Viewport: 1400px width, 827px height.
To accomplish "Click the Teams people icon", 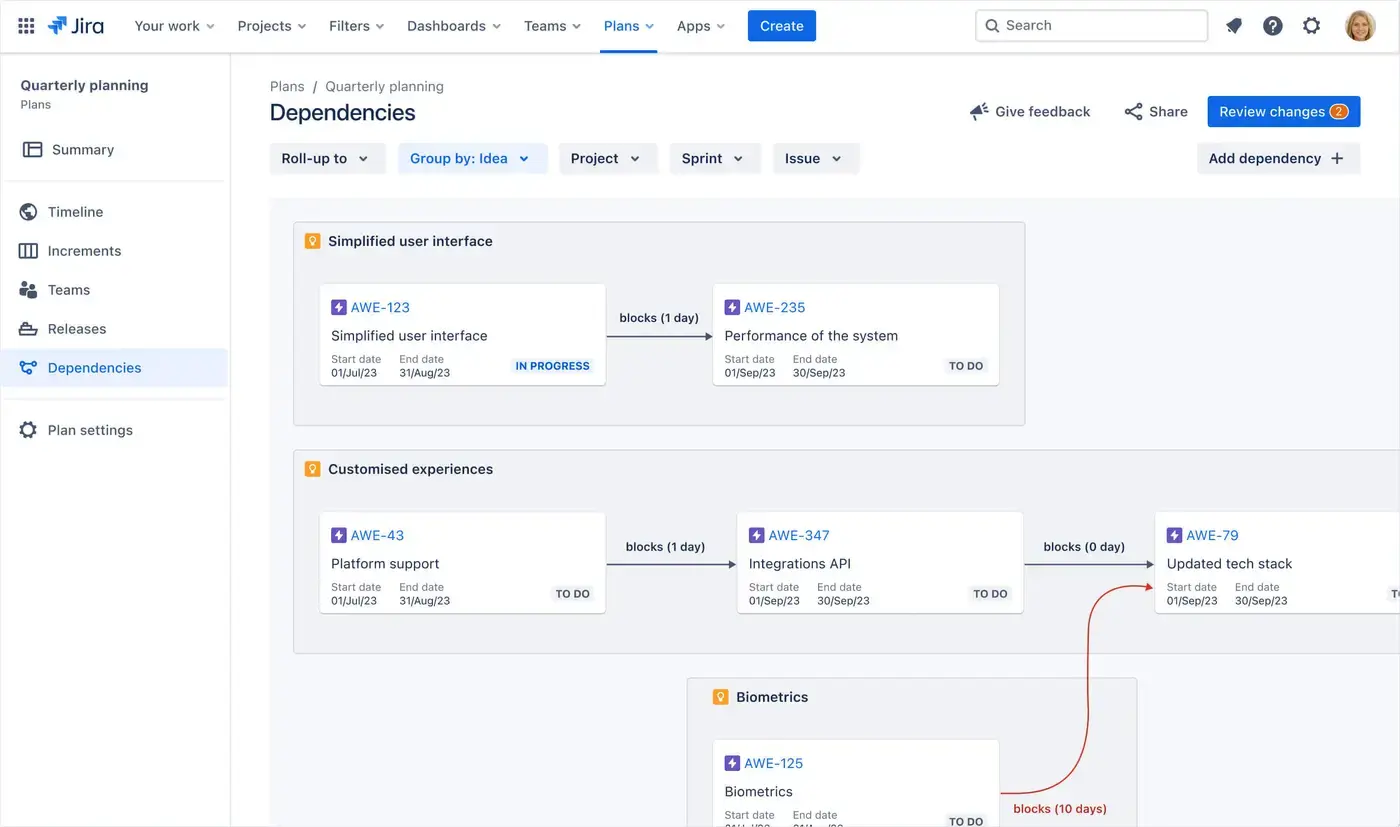I will click(28, 290).
